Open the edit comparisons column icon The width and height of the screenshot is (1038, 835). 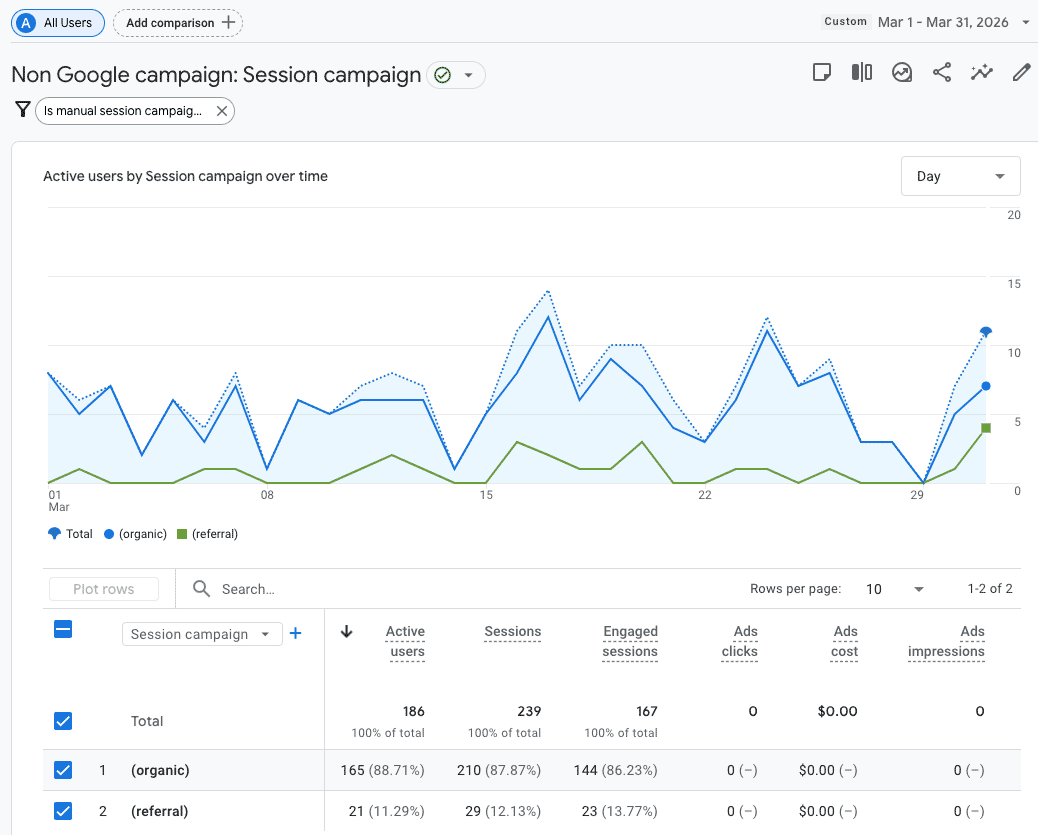(x=862, y=72)
